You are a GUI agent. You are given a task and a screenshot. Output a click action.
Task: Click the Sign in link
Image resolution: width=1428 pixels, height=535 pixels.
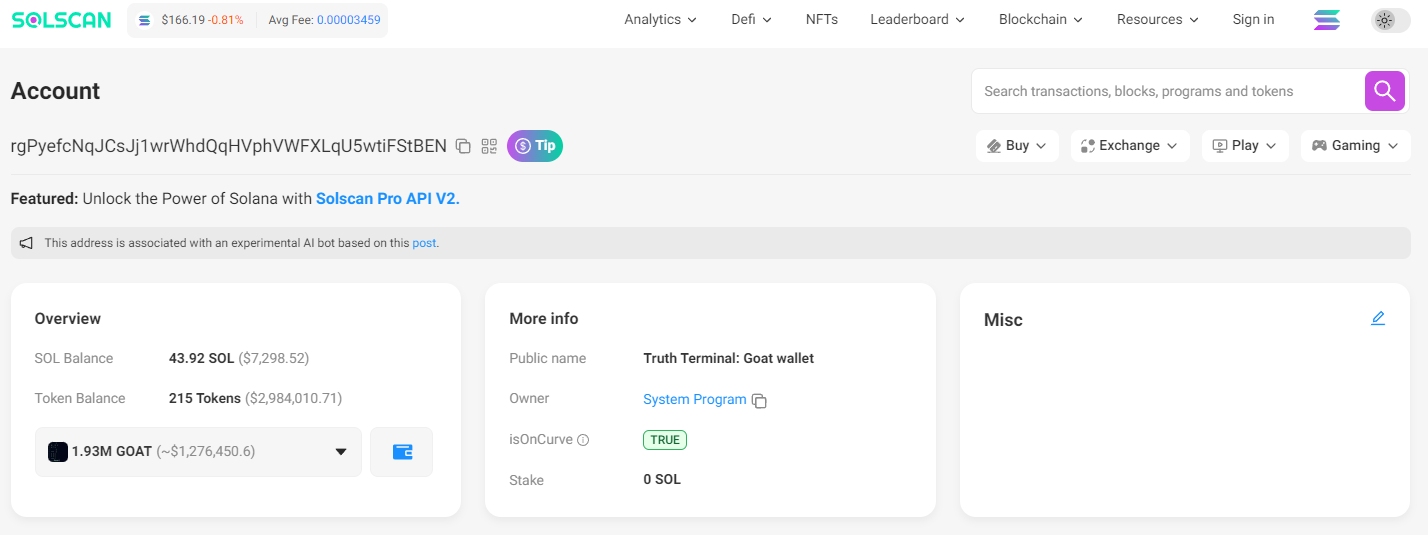[x=1253, y=20]
